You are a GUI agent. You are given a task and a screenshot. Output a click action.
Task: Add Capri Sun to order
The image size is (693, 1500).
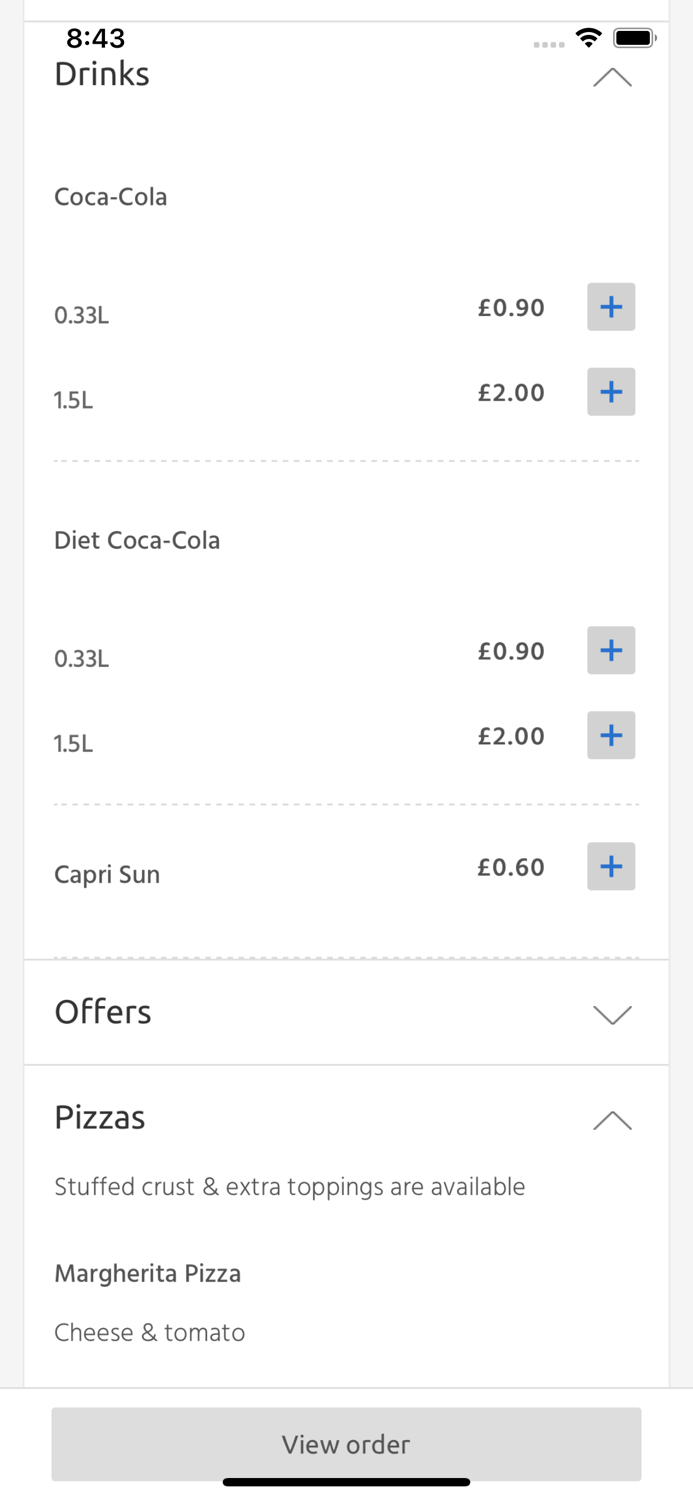tap(610, 866)
